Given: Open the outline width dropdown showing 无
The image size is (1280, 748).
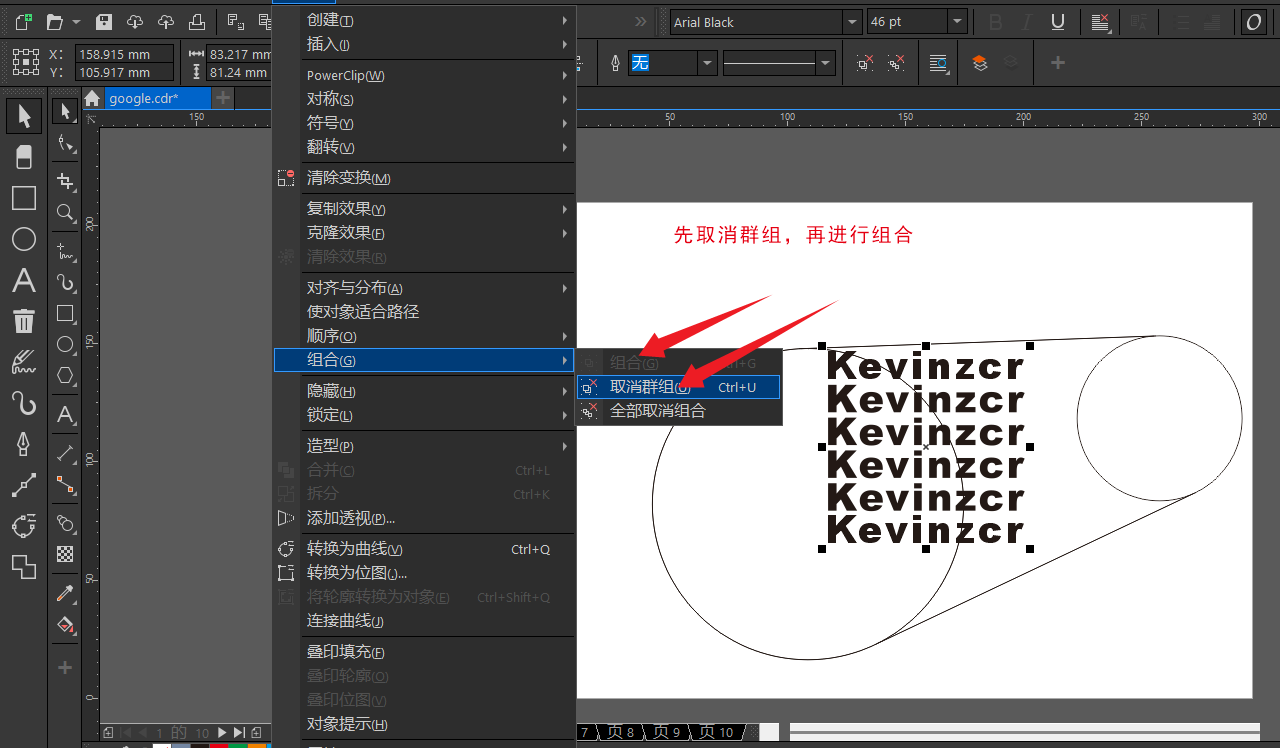Looking at the screenshot, I should pos(708,63).
